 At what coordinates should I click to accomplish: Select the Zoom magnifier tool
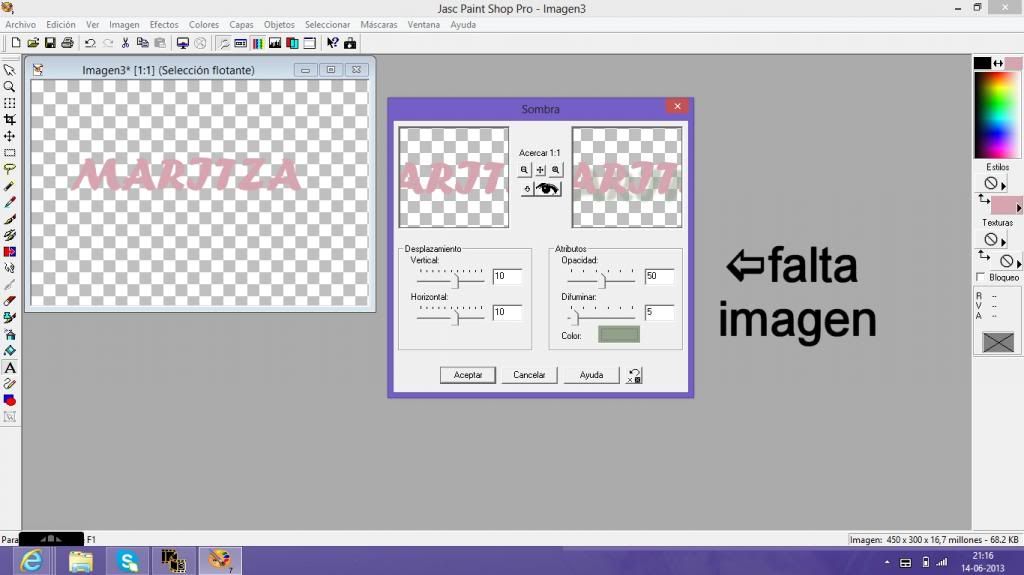[x=9, y=87]
